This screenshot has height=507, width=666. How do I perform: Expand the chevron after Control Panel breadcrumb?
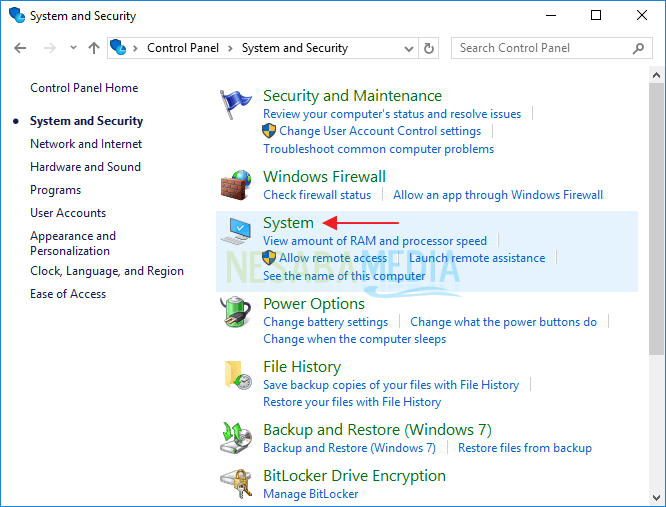coord(230,48)
